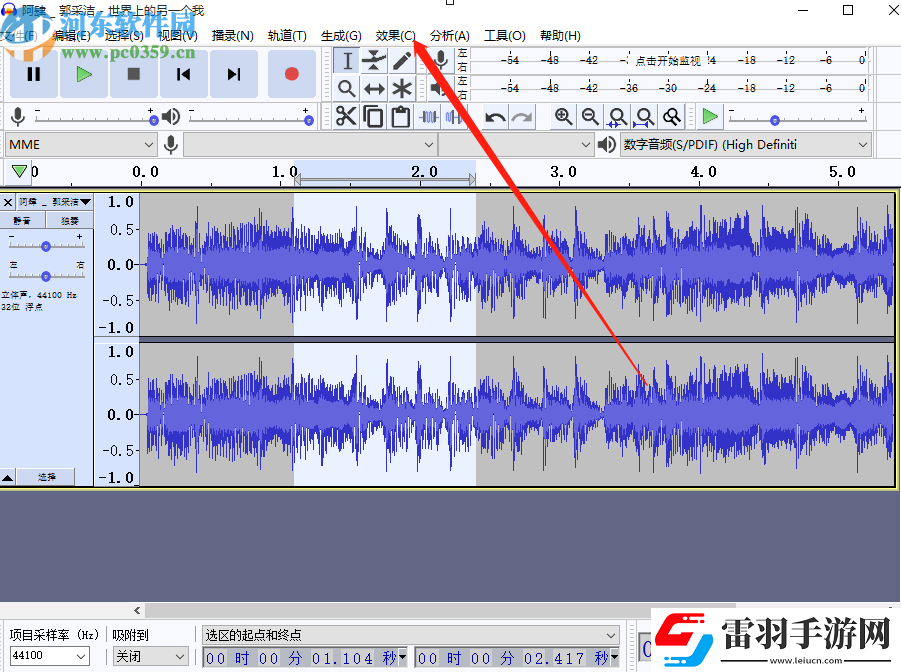This screenshot has width=901, height=672.
Task: Open the 分析(A) menu
Action: [449, 36]
